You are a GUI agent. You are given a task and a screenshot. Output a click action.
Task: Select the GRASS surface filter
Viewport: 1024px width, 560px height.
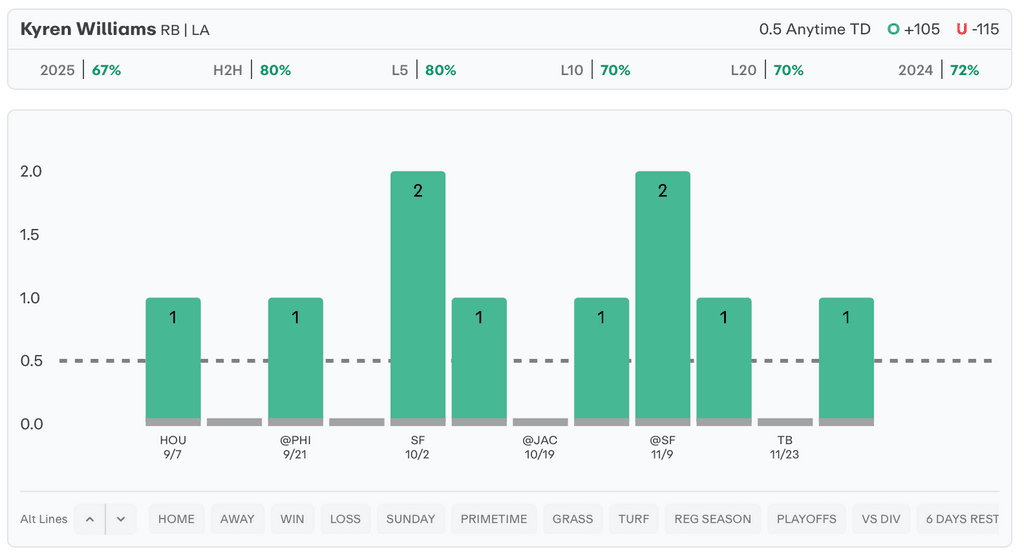573,519
